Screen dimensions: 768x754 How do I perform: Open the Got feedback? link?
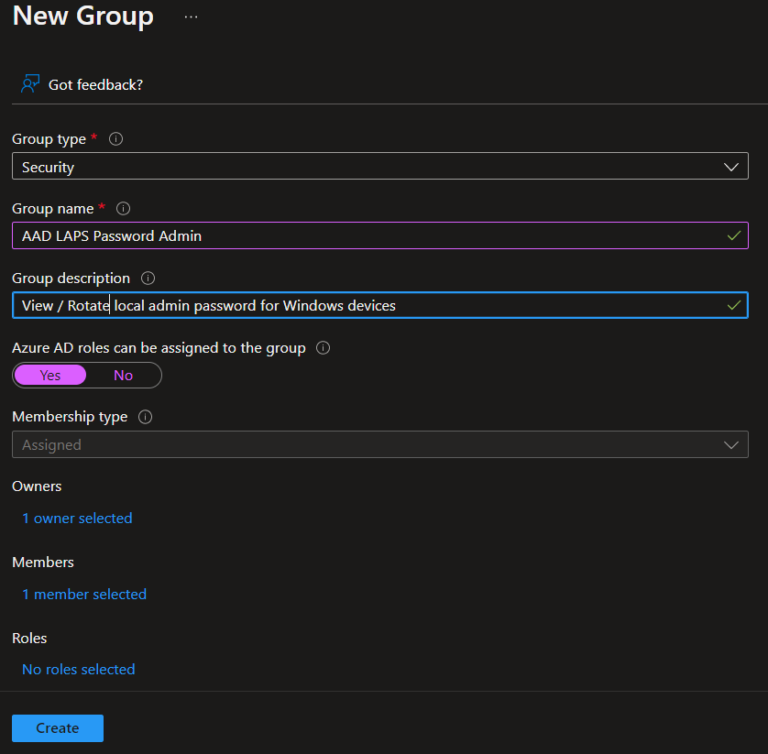tap(96, 85)
